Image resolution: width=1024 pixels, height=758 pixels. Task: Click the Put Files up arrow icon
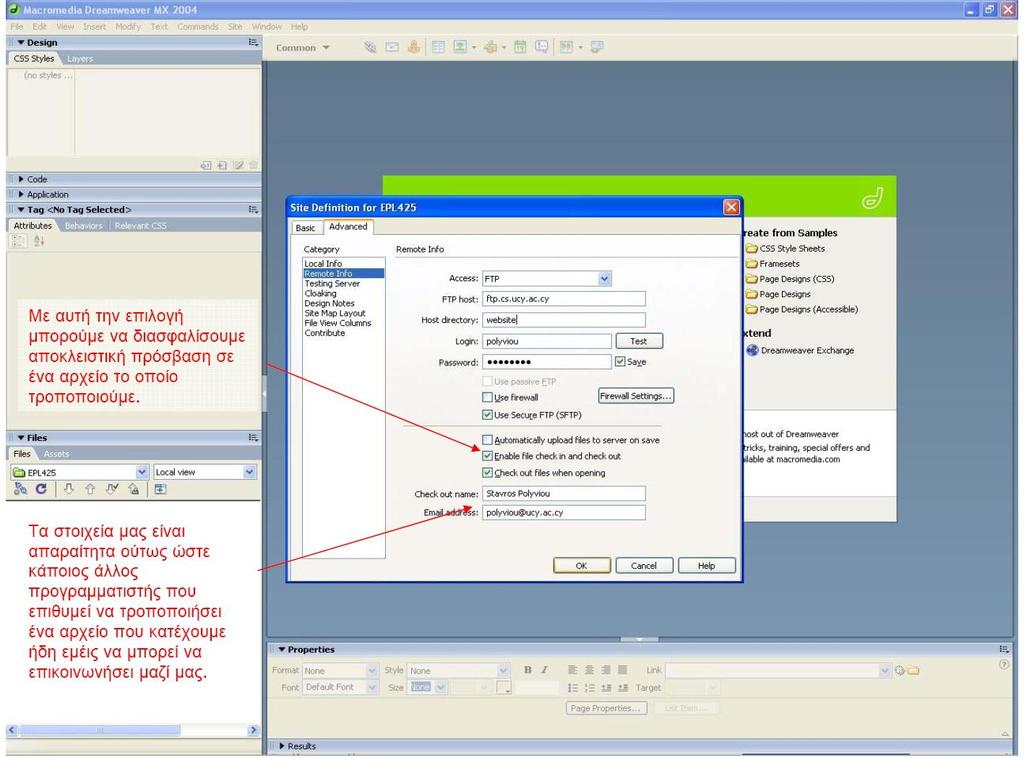point(90,489)
